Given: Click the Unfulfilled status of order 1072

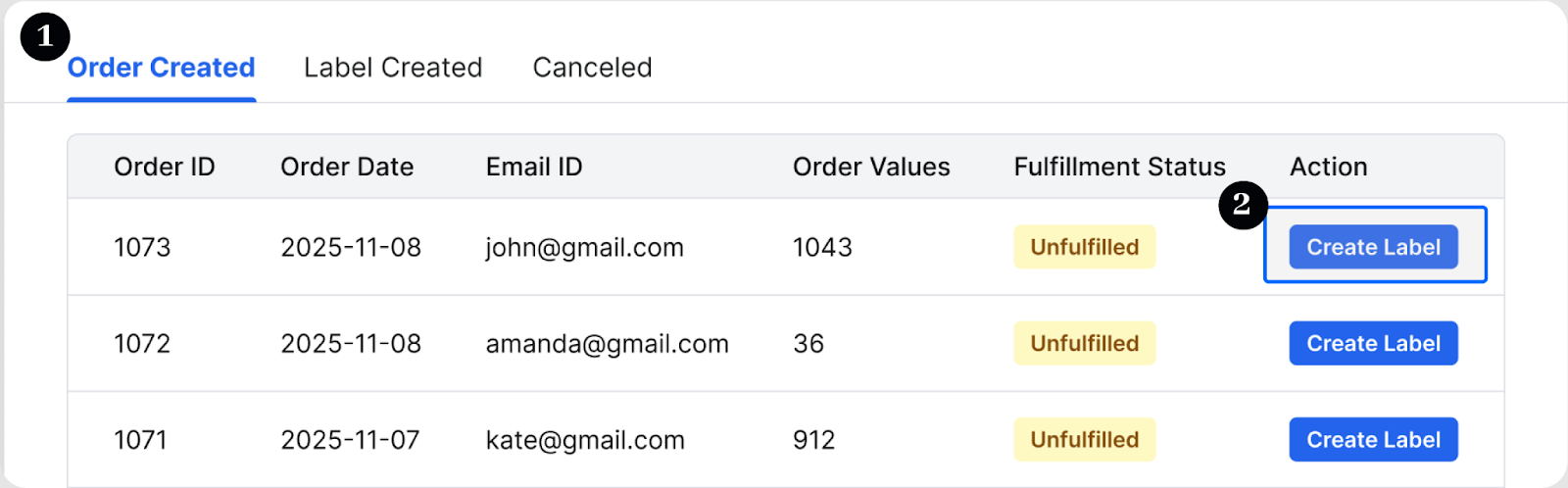Looking at the screenshot, I should click(1084, 344).
